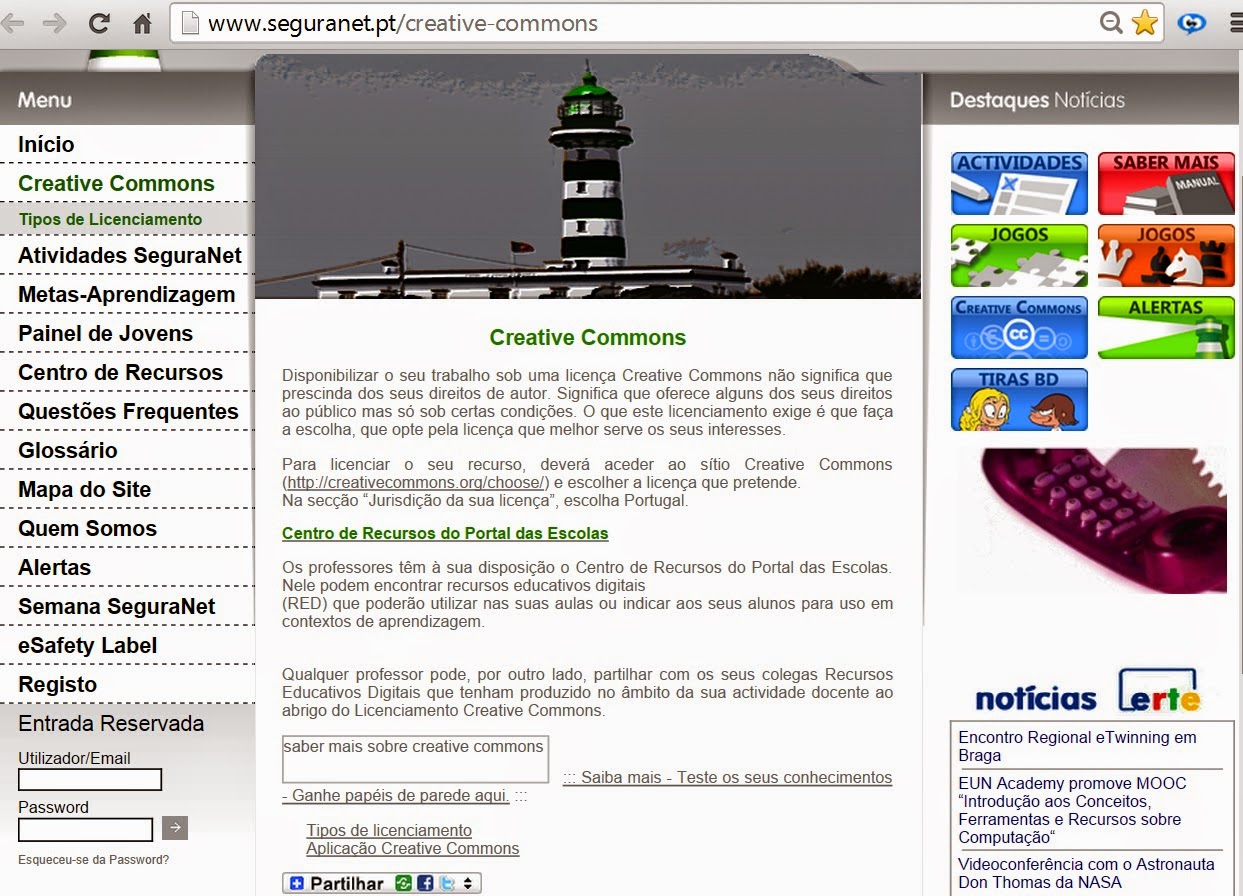Screen dimensions: 1243x896
Task: Click the blue extension icon beside the star
Action: pyautogui.click(x=1192, y=23)
